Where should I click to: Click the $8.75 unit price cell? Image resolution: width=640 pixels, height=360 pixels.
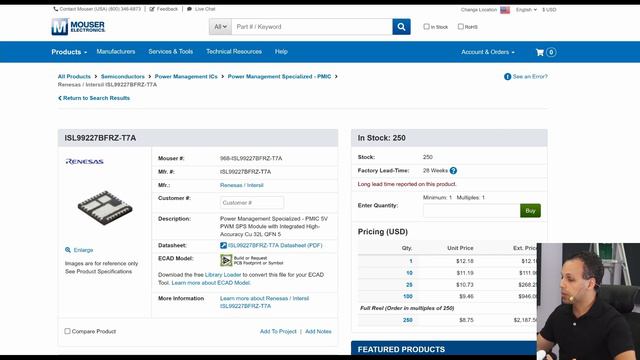(466, 320)
